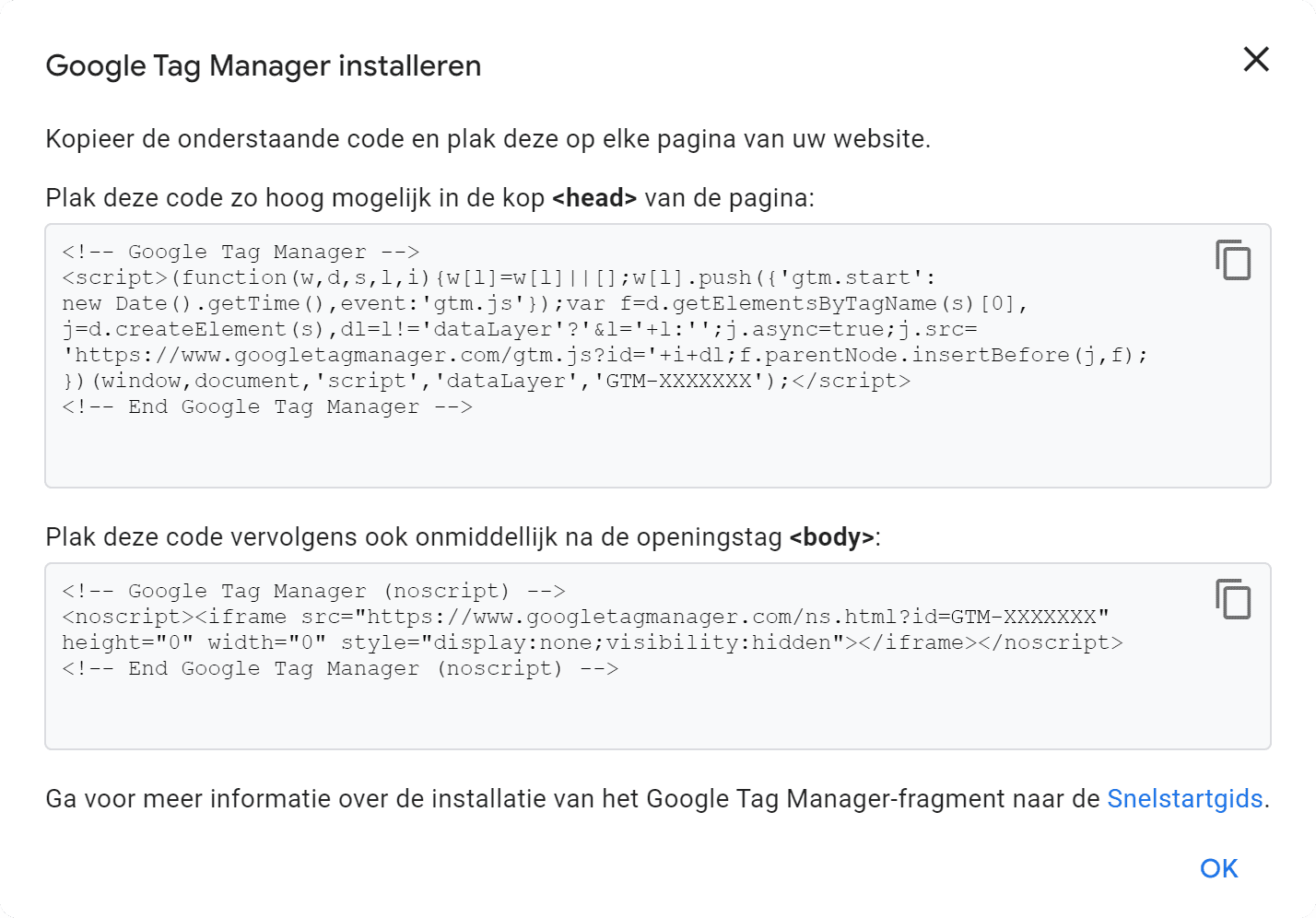The height and width of the screenshot is (918, 1316).
Task: Click the dialog title Google Tag Manager installeren
Action: pos(263,65)
